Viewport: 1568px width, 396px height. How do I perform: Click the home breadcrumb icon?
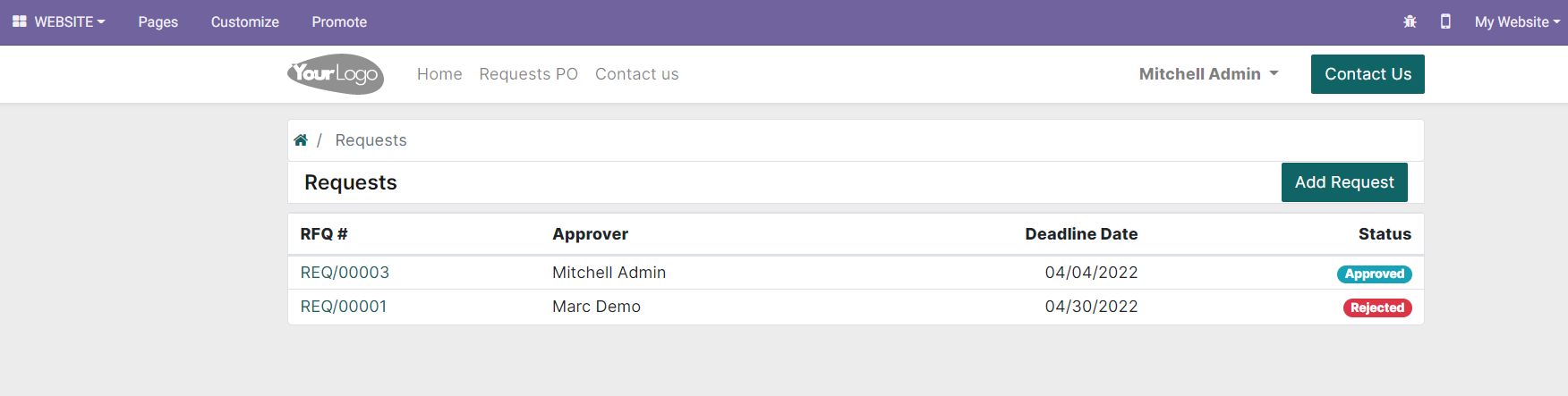(301, 140)
